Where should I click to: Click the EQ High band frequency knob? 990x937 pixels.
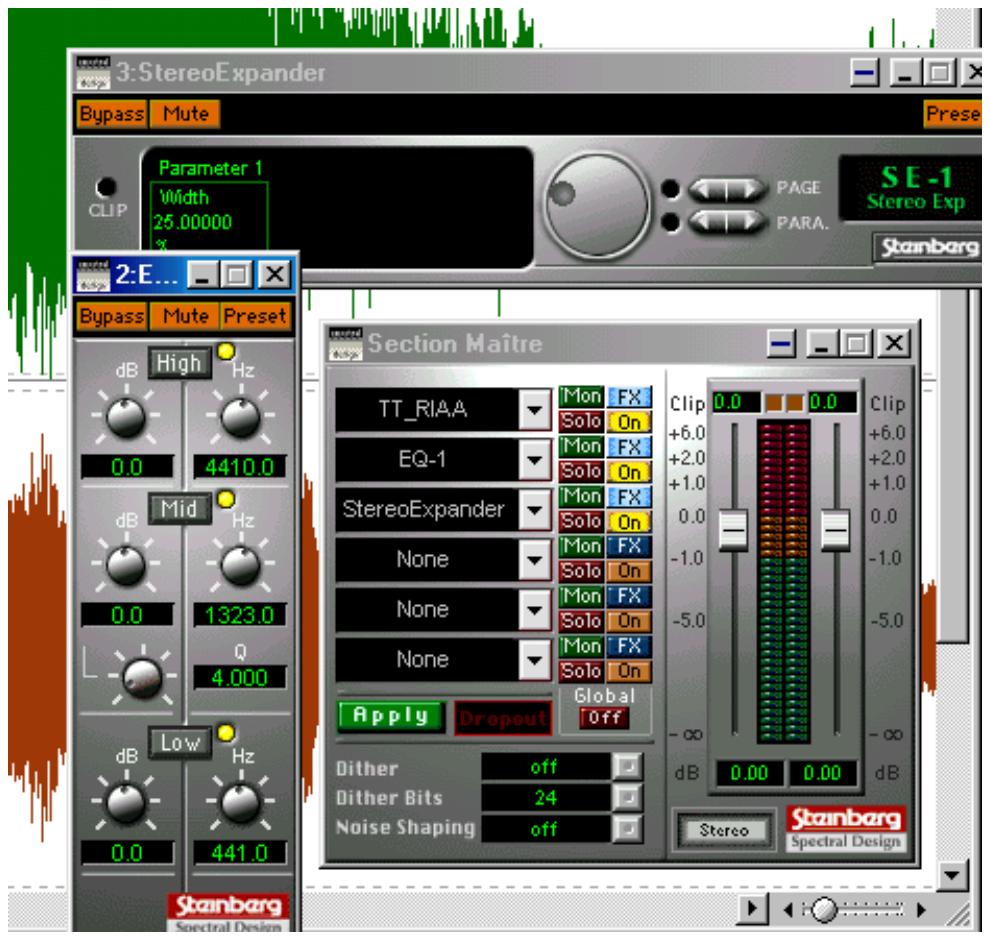point(240,417)
